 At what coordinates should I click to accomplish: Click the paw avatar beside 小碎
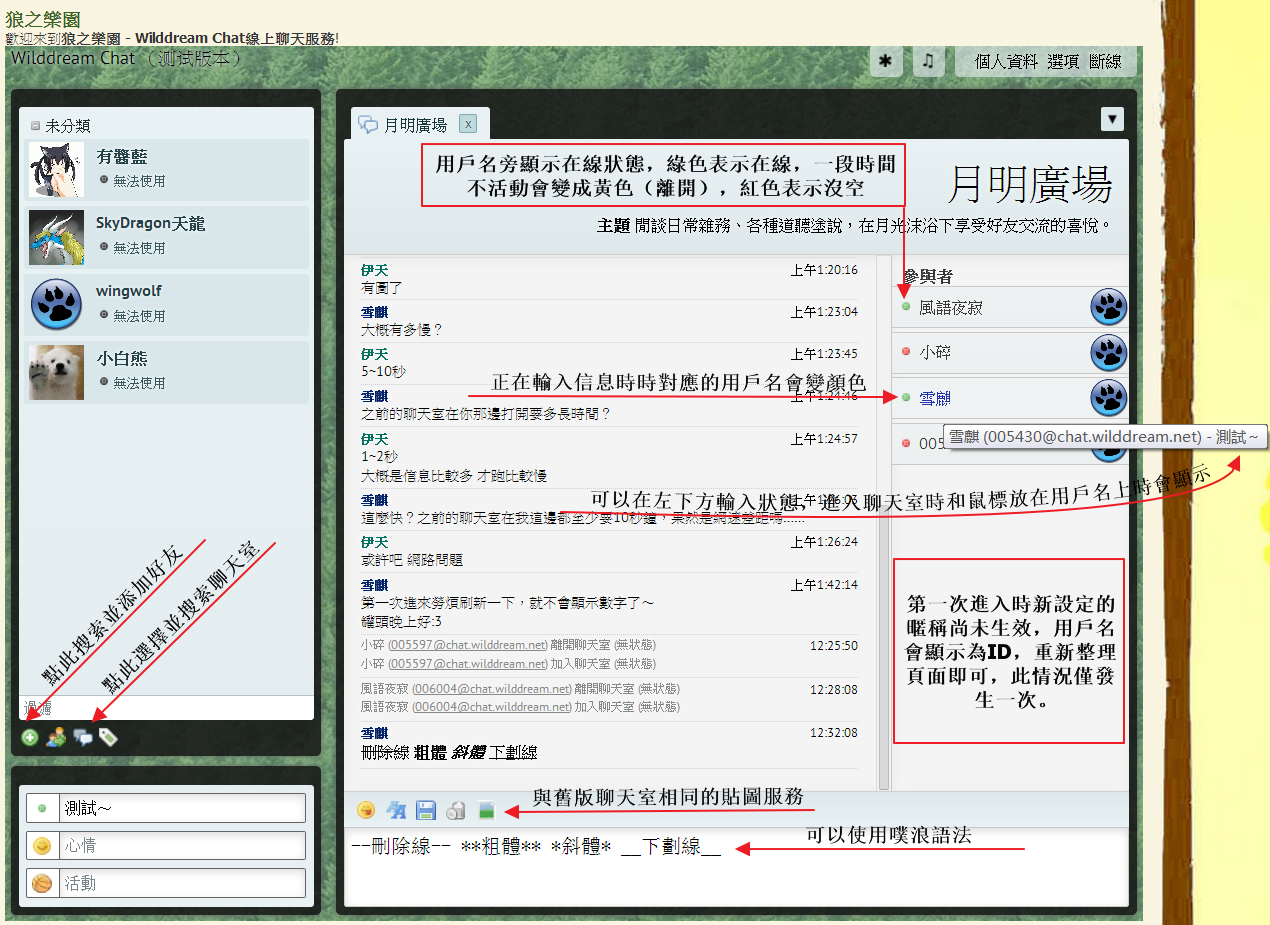tap(1108, 352)
